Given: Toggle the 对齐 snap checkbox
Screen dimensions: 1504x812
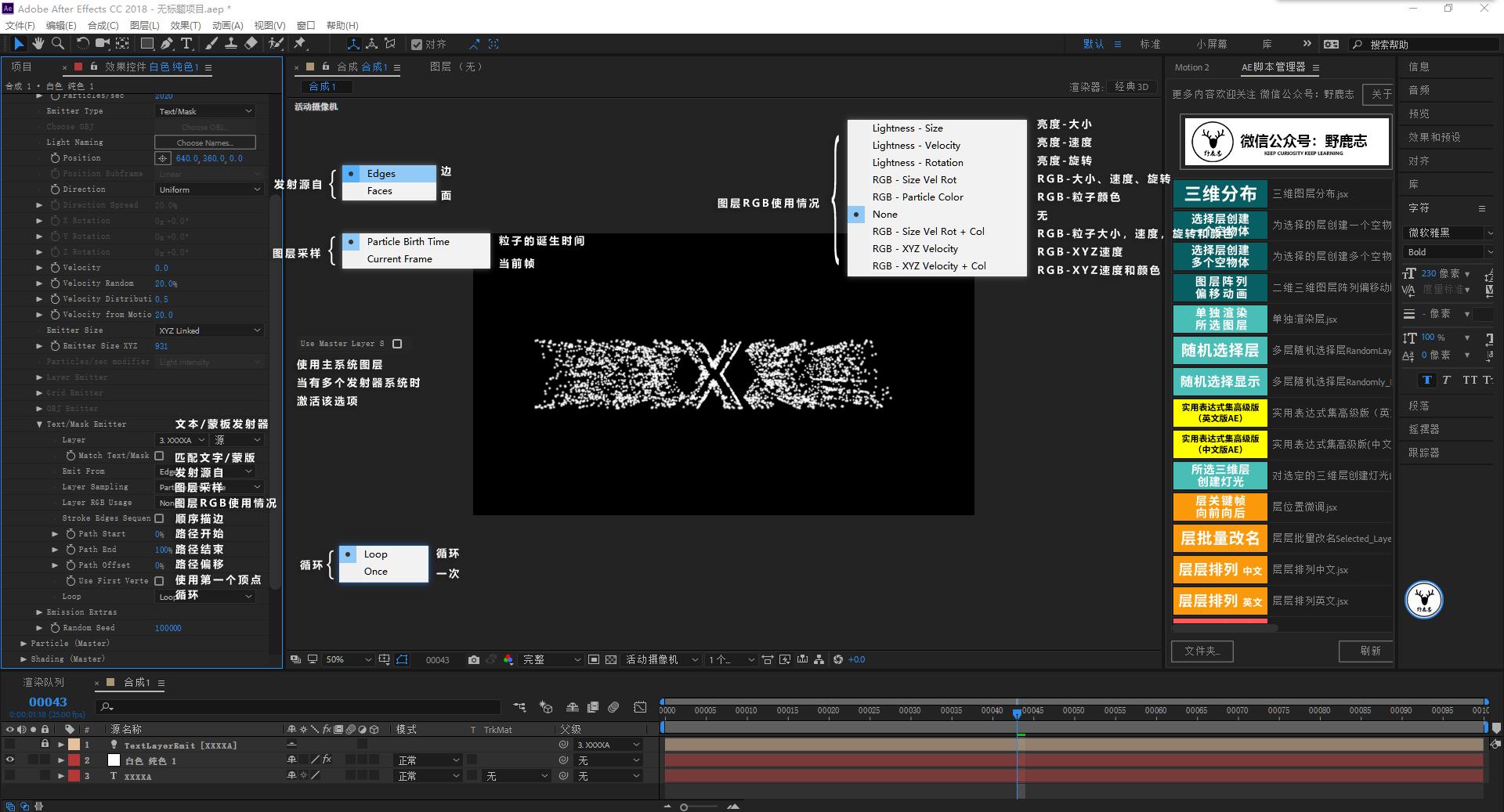Looking at the screenshot, I should click(417, 44).
